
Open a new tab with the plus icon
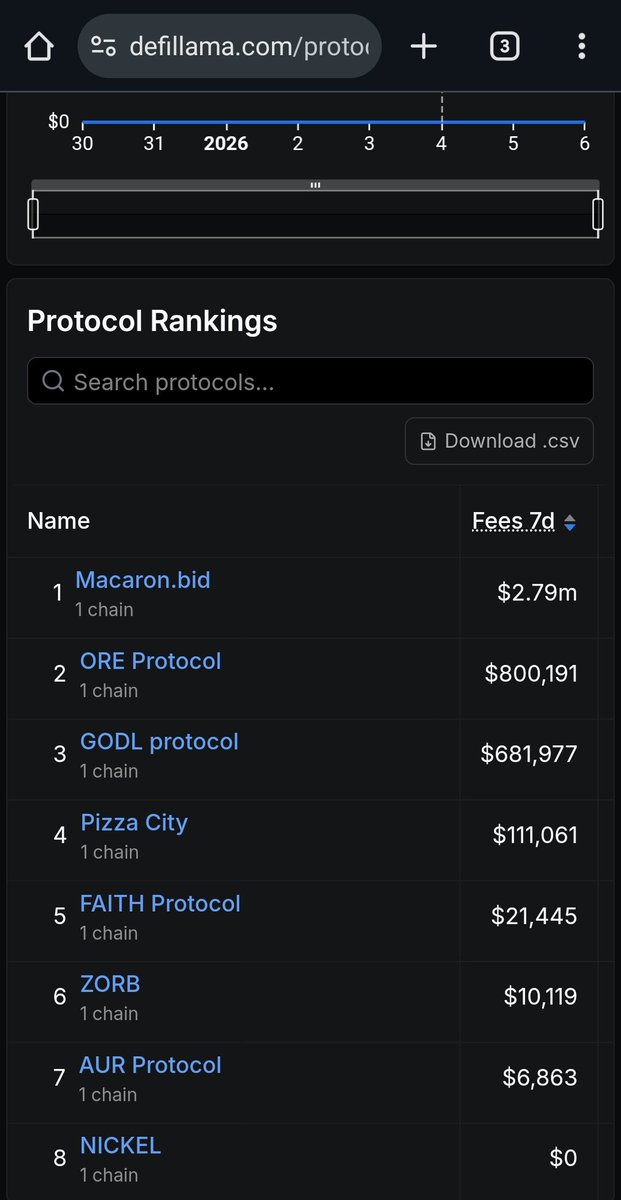(x=424, y=46)
